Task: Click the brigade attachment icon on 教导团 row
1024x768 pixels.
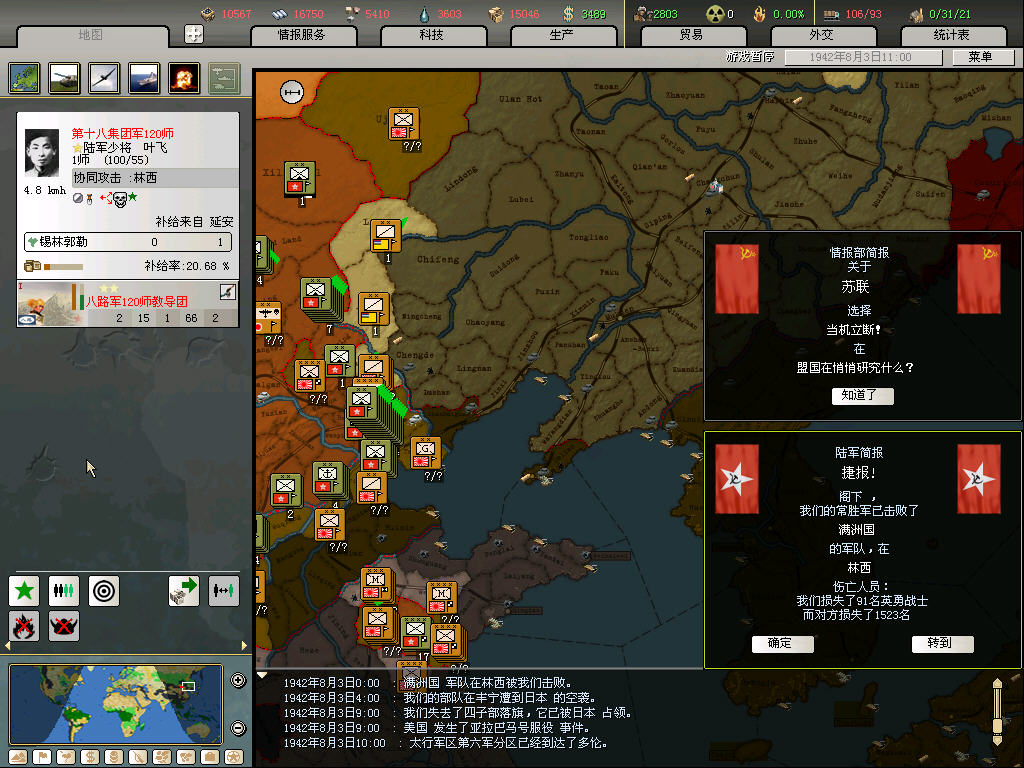Action: (x=227, y=292)
